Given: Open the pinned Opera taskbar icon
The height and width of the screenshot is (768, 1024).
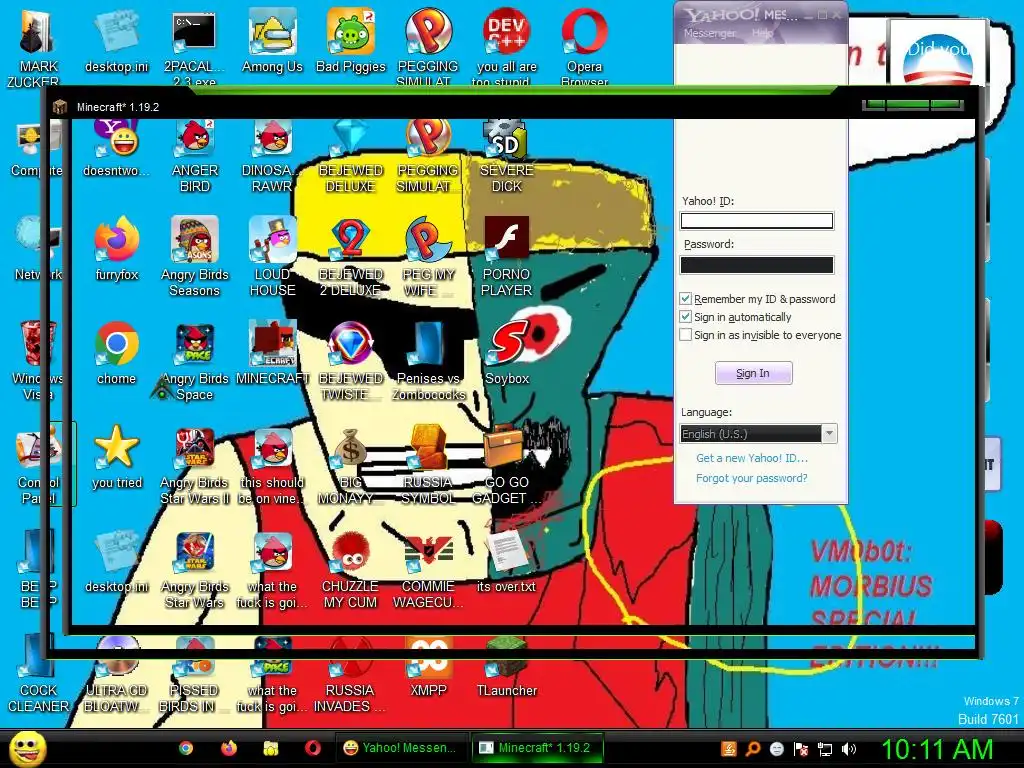Looking at the screenshot, I should pyautogui.click(x=313, y=748).
